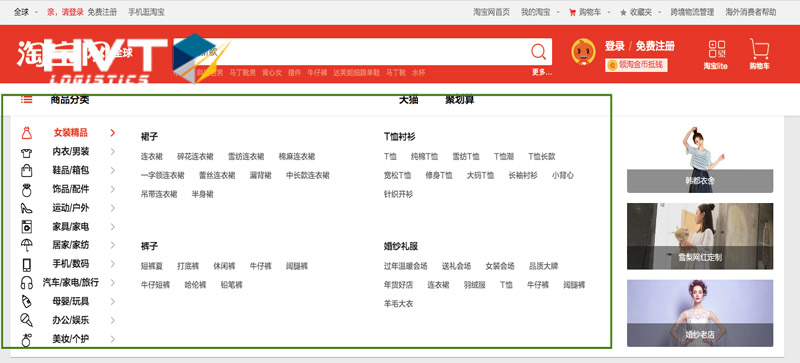
Task: Open the 聚划算 tab
Action: click(x=460, y=100)
